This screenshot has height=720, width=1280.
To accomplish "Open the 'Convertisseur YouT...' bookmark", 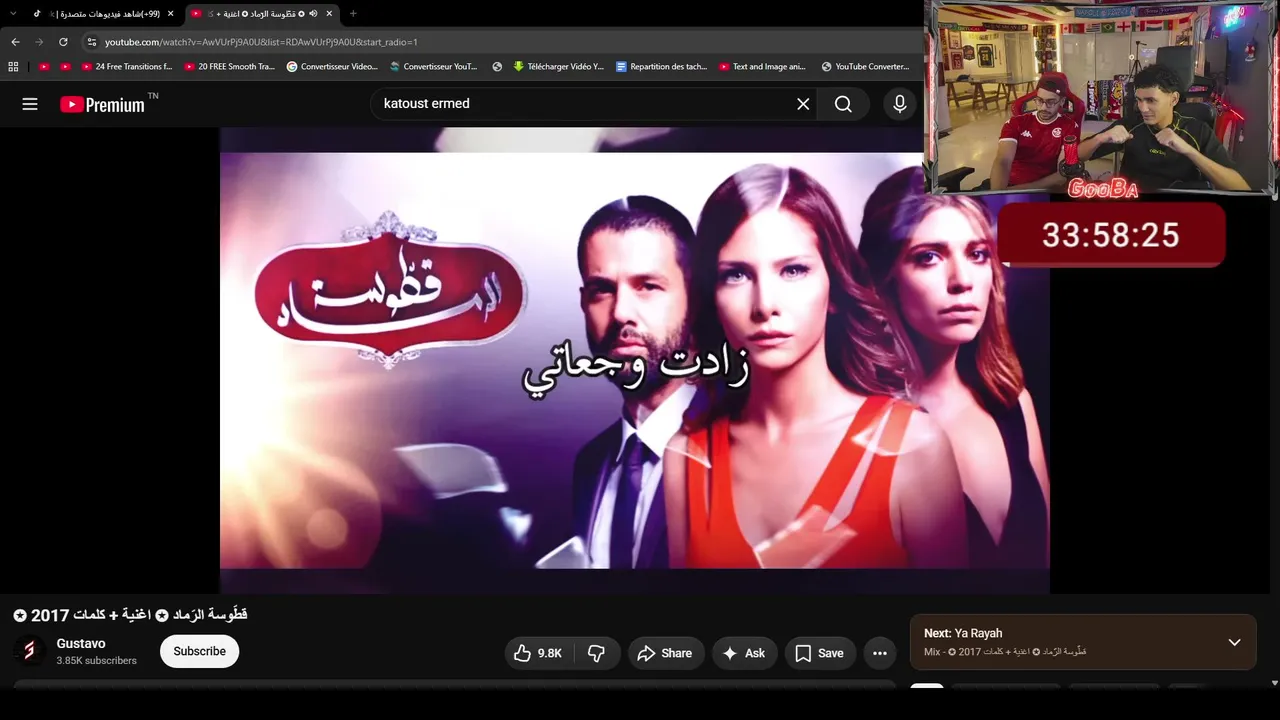I will (434, 67).
